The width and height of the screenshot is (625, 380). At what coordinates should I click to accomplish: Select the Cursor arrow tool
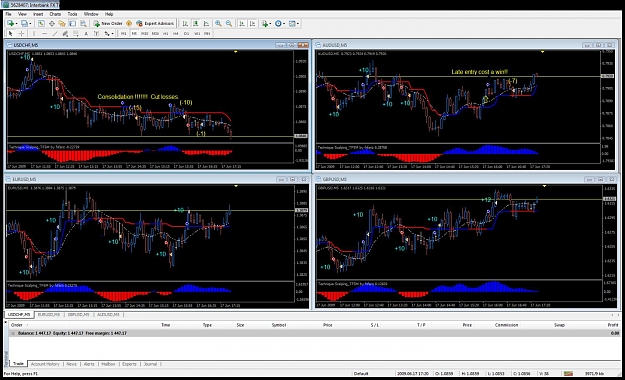coord(11,34)
